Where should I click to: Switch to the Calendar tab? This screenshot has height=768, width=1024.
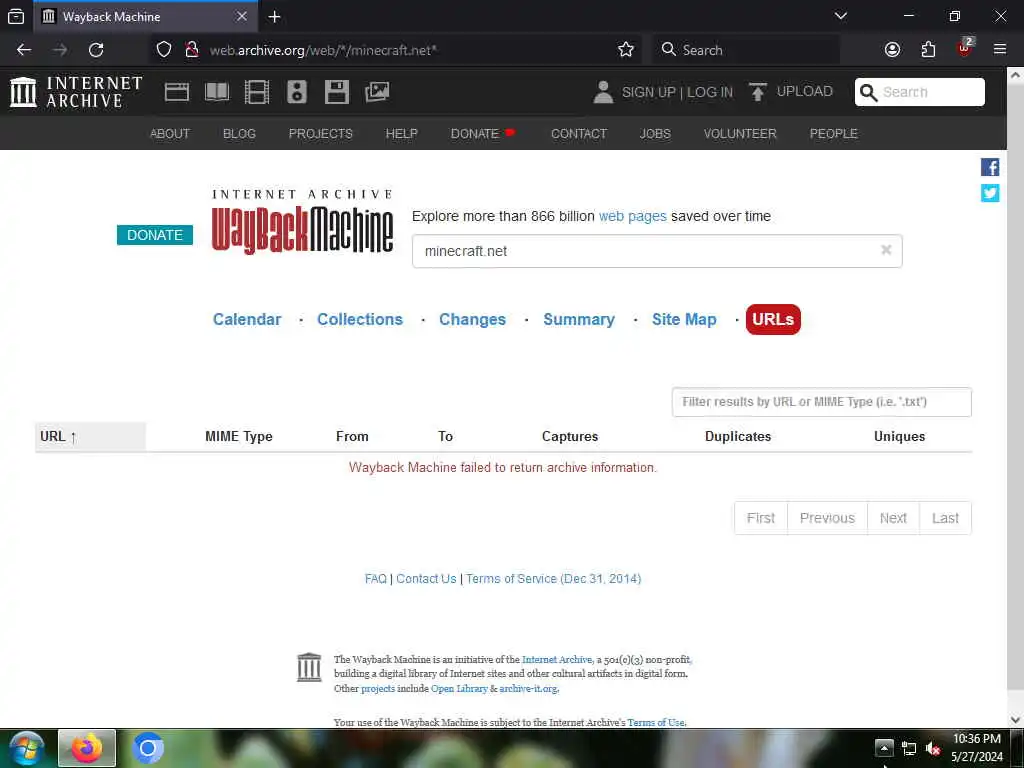(247, 319)
